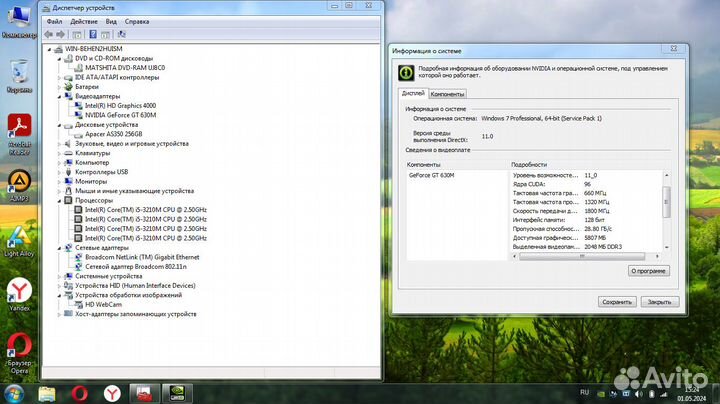The image size is (720, 404).
Task: Open the Yandex desktop shortcut
Action: (19, 294)
